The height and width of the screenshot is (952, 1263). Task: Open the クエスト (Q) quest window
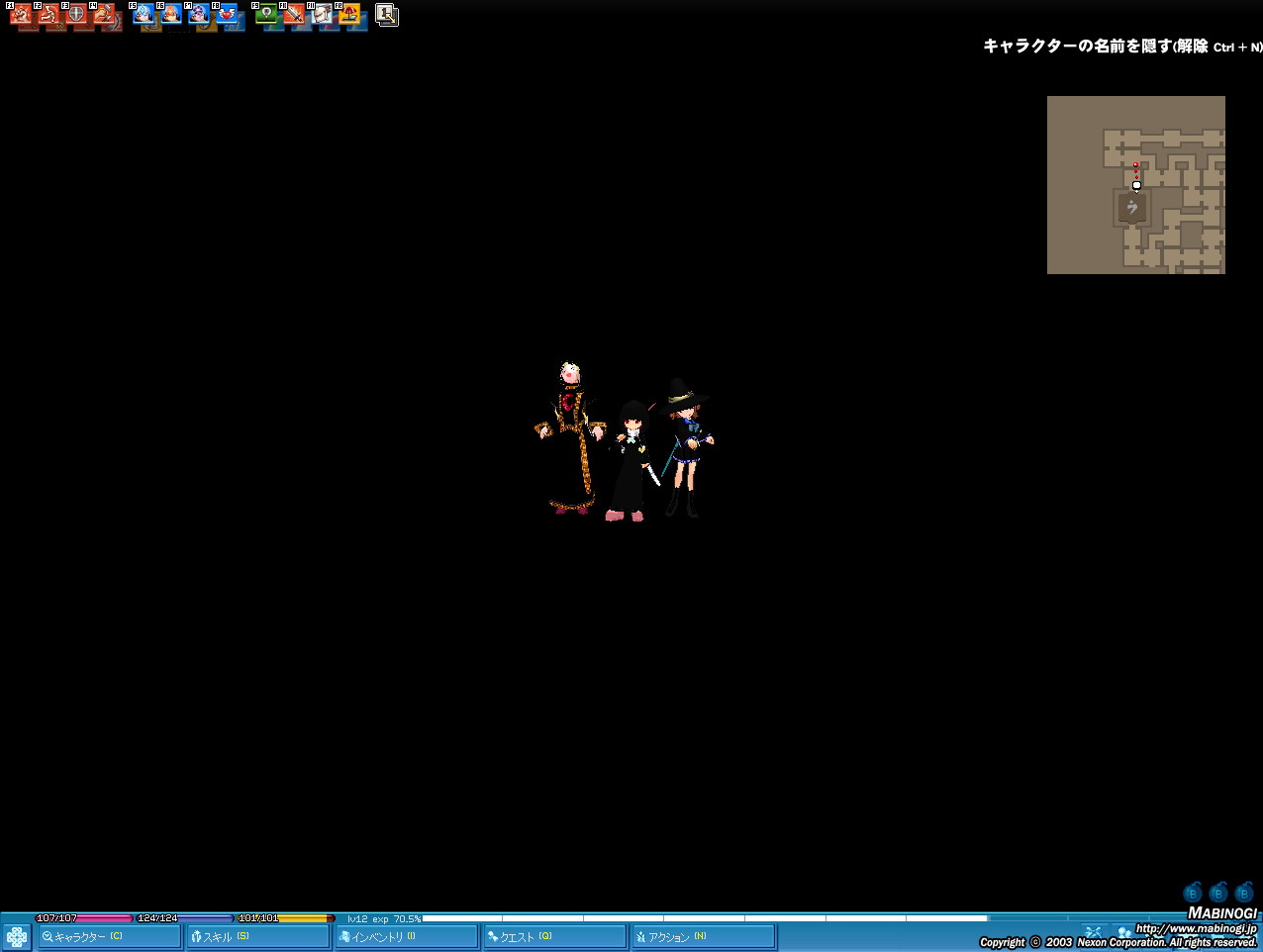point(555,936)
